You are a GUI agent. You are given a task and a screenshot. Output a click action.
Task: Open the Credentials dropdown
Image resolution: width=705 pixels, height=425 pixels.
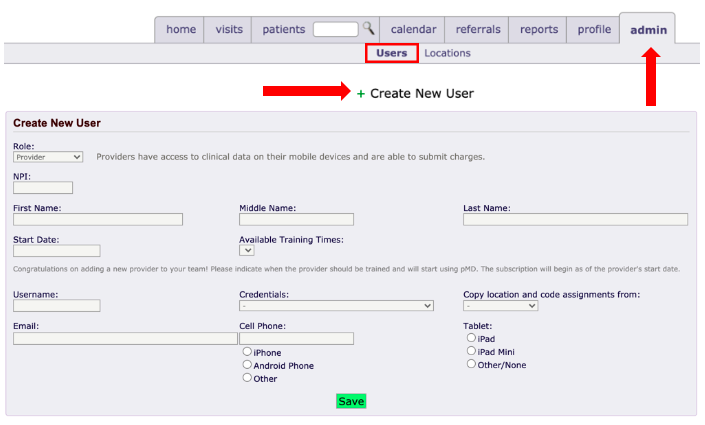[x=336, y=306]
